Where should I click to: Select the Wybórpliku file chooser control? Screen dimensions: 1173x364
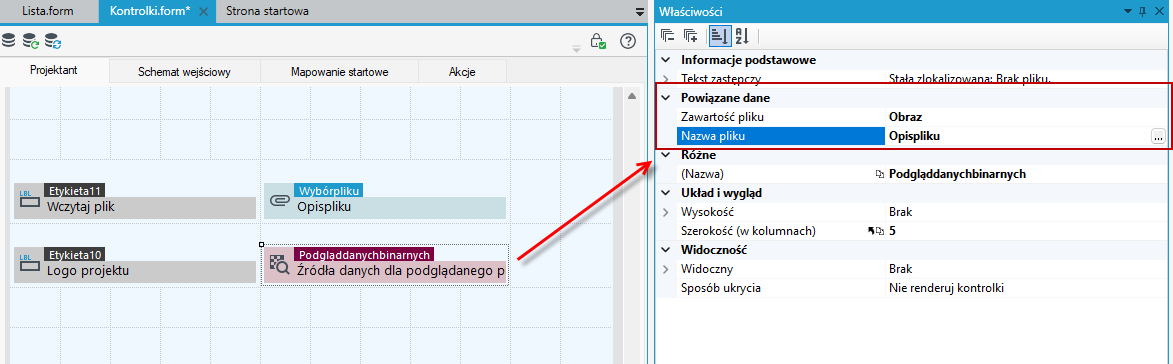click(385, 200)
